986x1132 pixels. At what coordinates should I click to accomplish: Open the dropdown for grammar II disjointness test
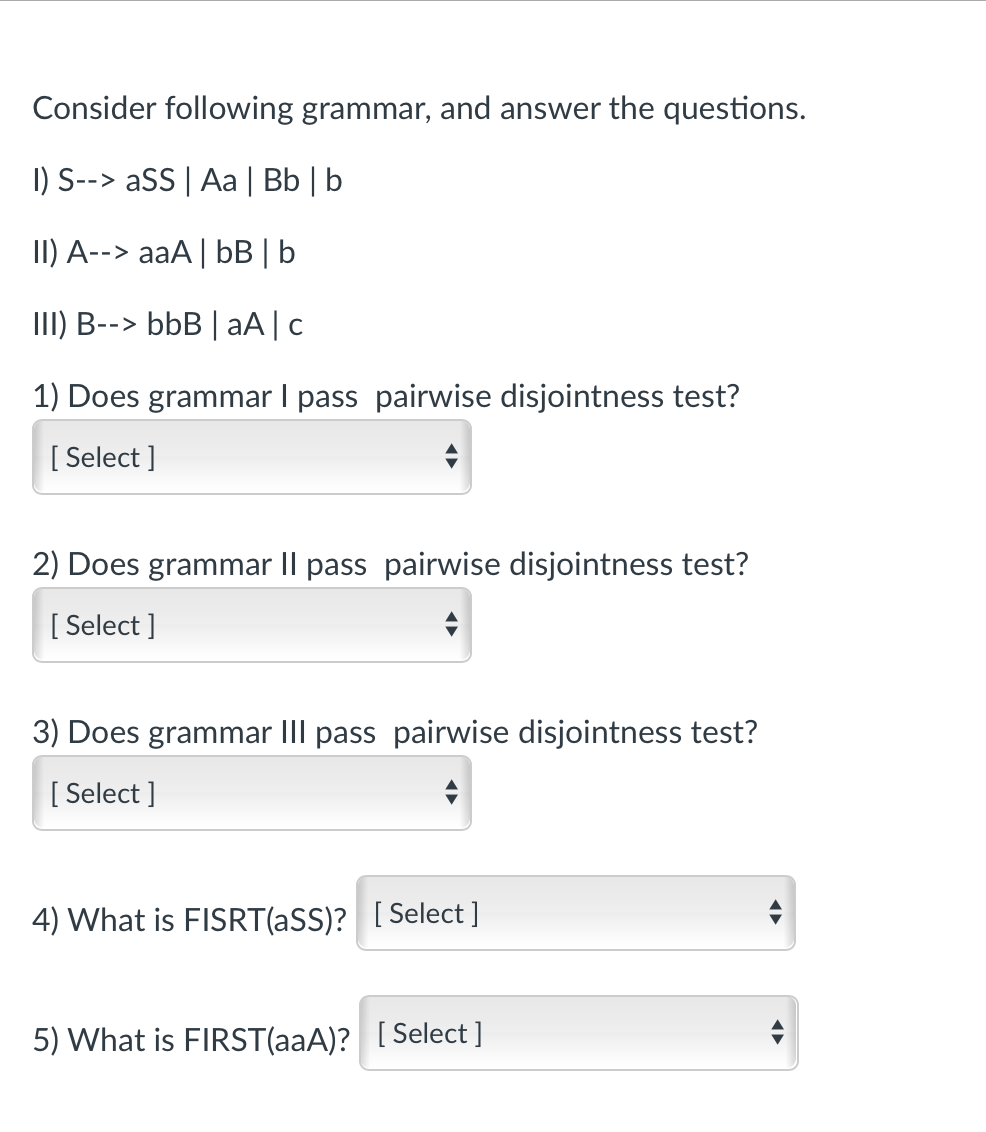coord(250,625)
